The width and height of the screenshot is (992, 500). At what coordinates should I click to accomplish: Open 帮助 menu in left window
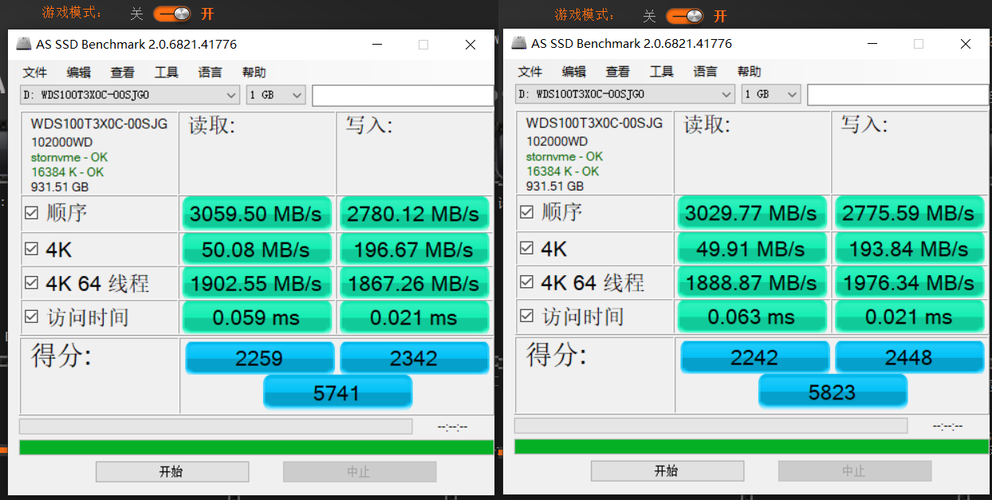254,72
